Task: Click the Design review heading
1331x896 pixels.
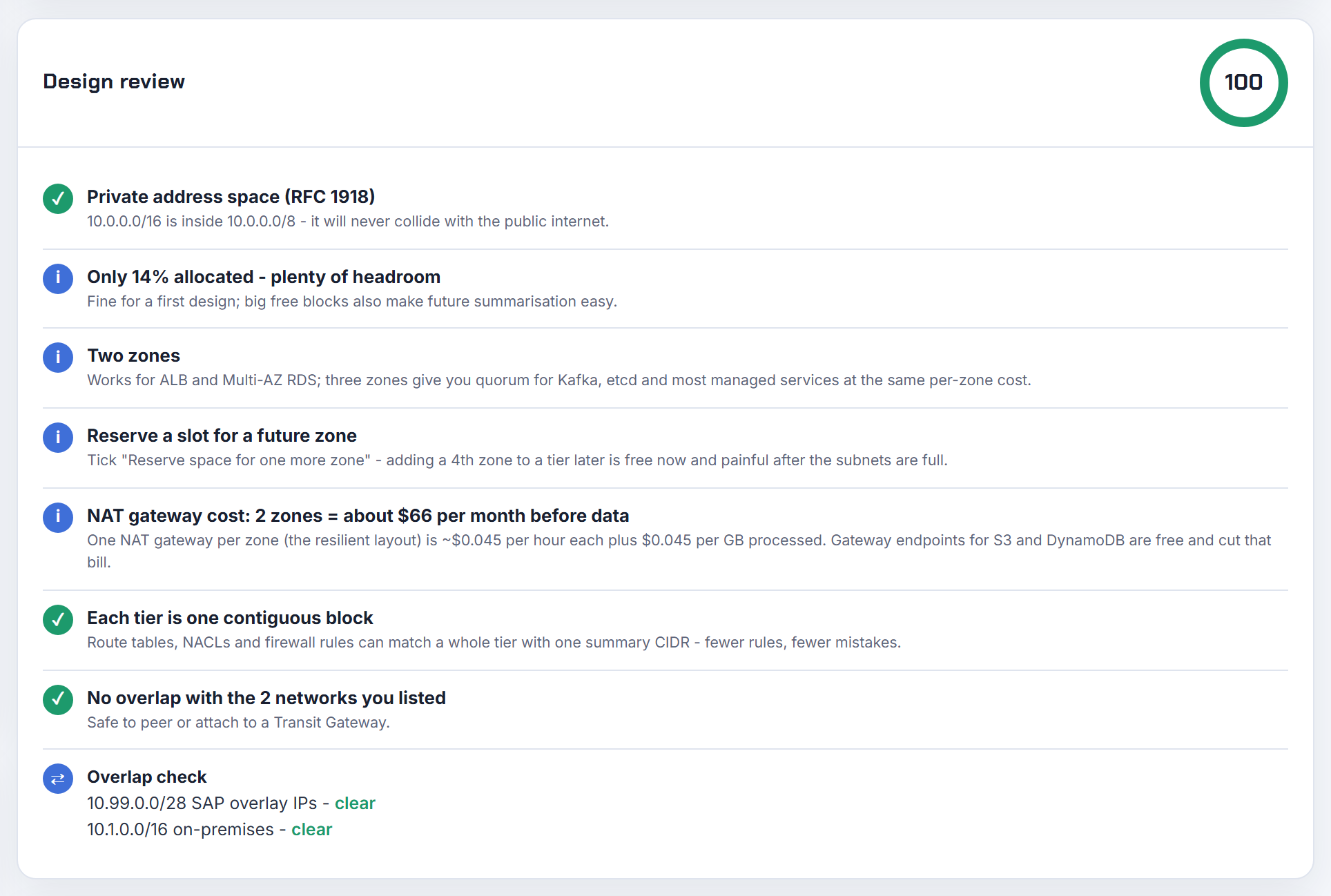Action: tap(114, 81)
